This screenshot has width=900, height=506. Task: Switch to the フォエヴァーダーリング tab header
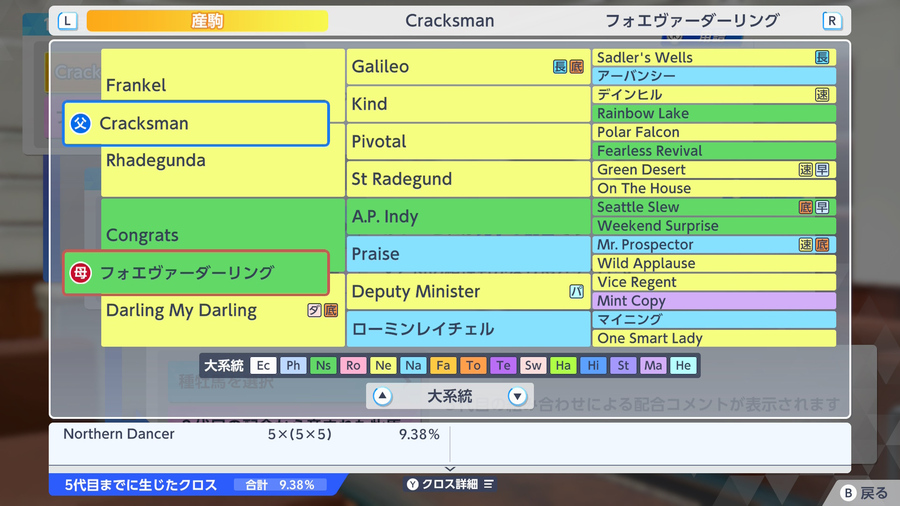[x=692, y=21]
